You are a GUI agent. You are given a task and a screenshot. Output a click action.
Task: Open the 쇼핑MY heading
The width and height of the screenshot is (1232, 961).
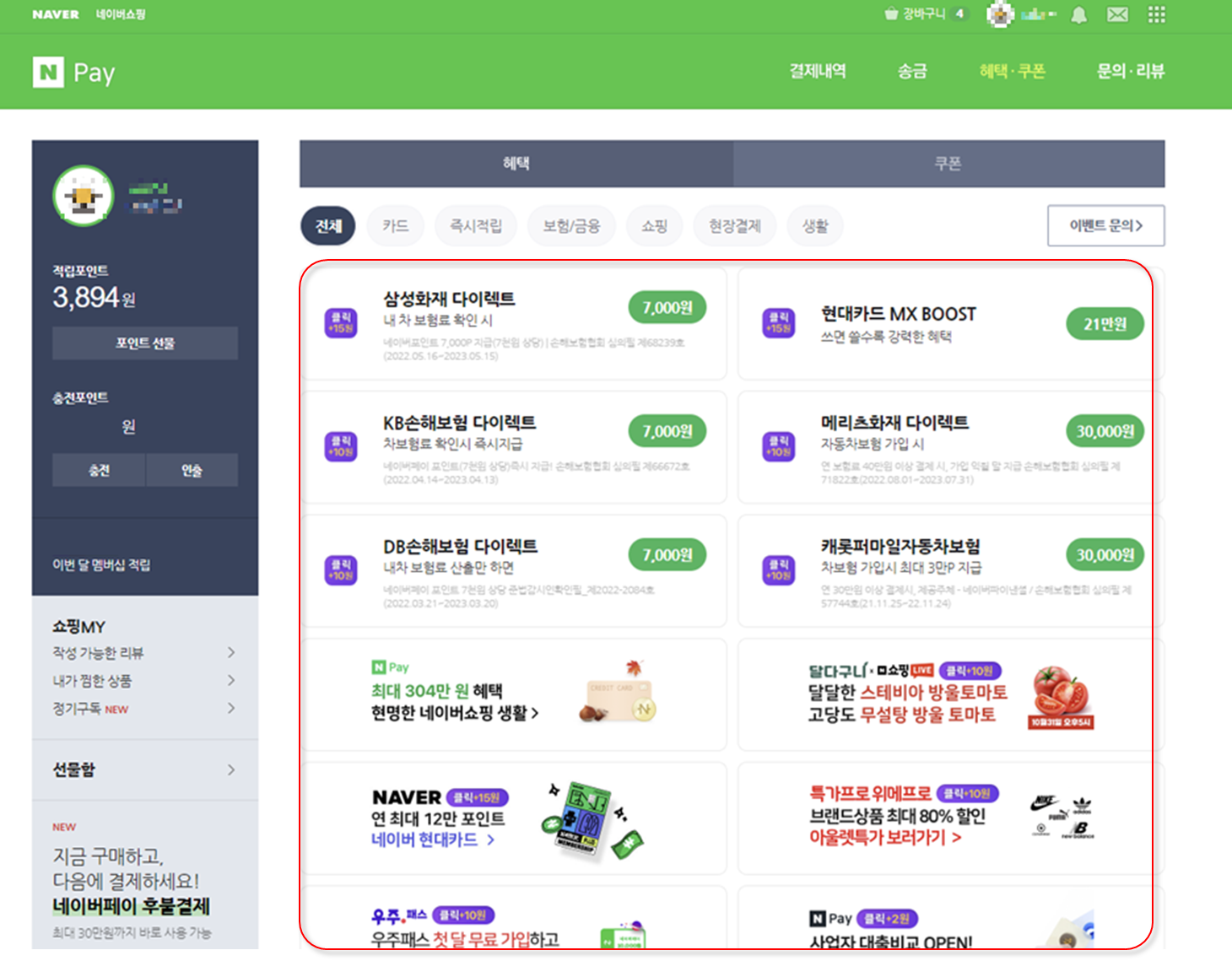point(78,627)
